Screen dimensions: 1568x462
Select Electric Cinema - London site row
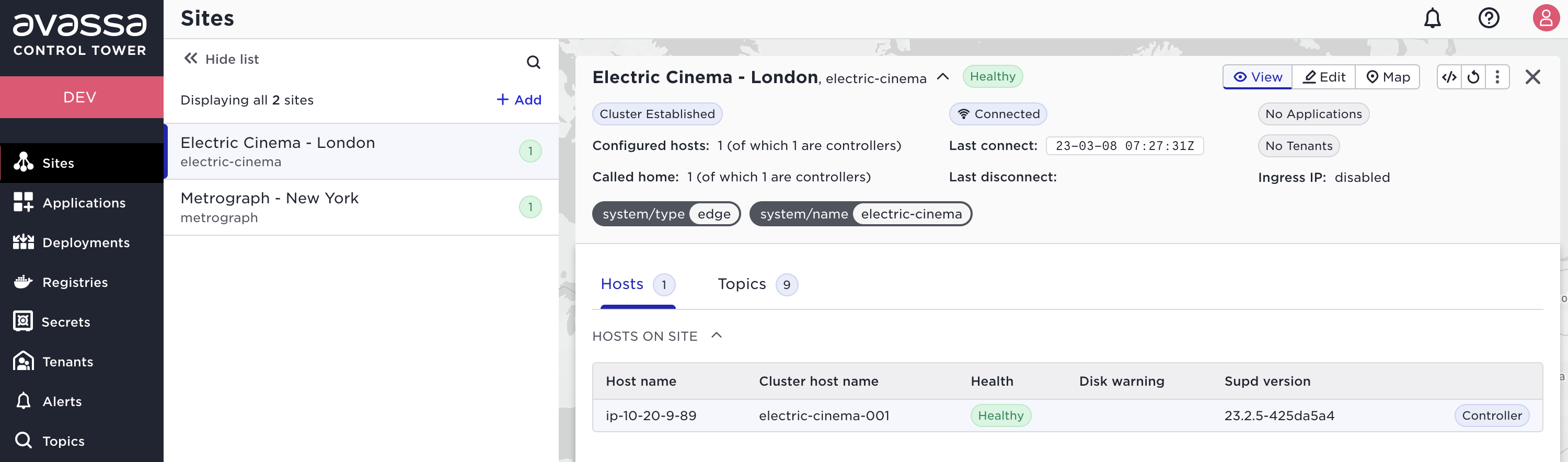(362, 152)
